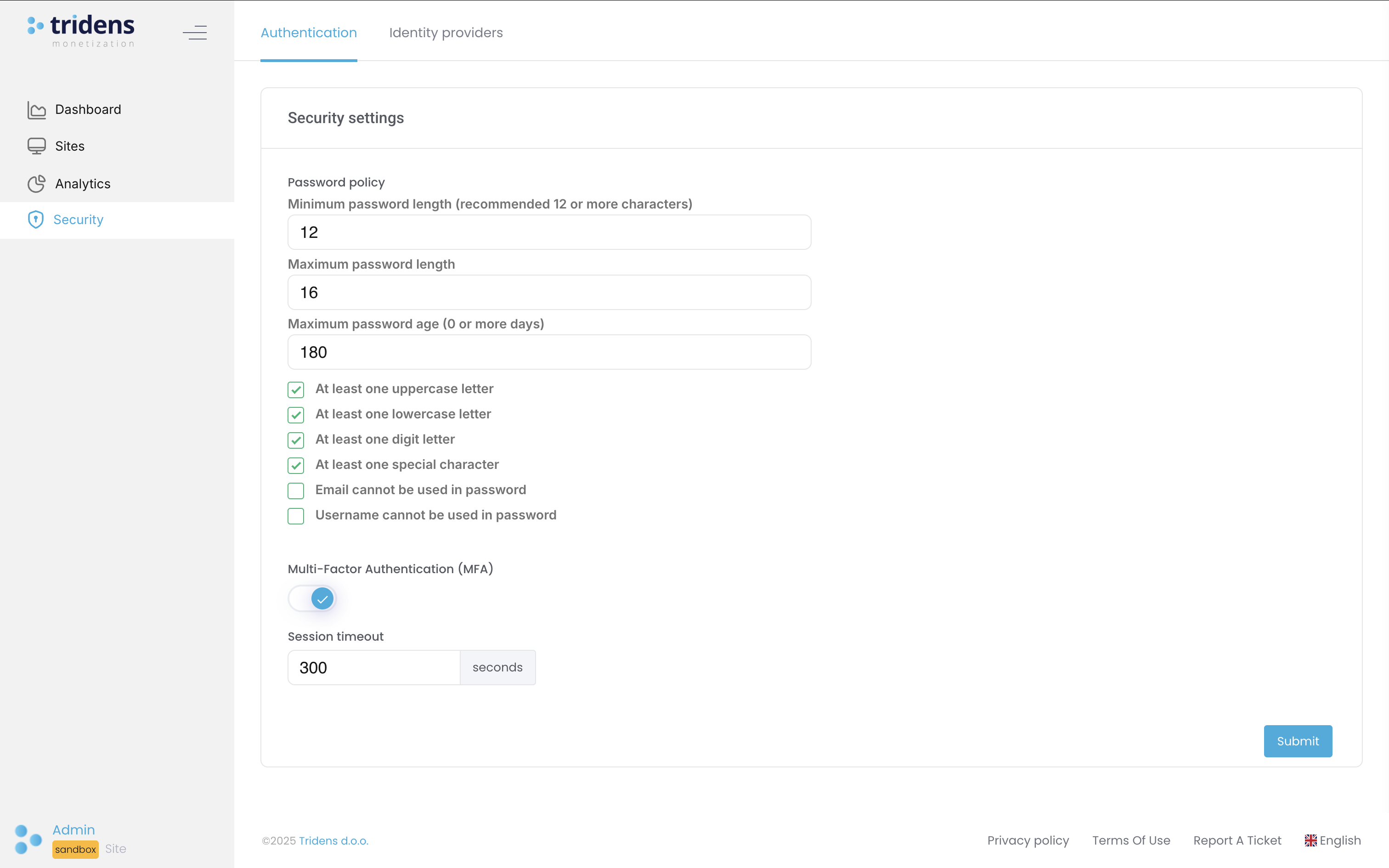The height and width of the screenshot is (868, 1389).
Task: Click Report A Ticket in the footer
Action: pyautogui.click(x=1237, y=840)
